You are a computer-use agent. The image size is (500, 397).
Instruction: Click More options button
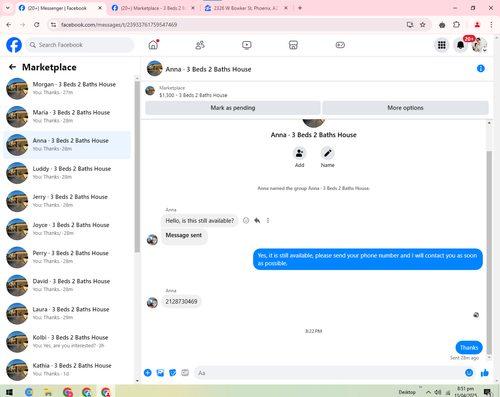[405, 108]
